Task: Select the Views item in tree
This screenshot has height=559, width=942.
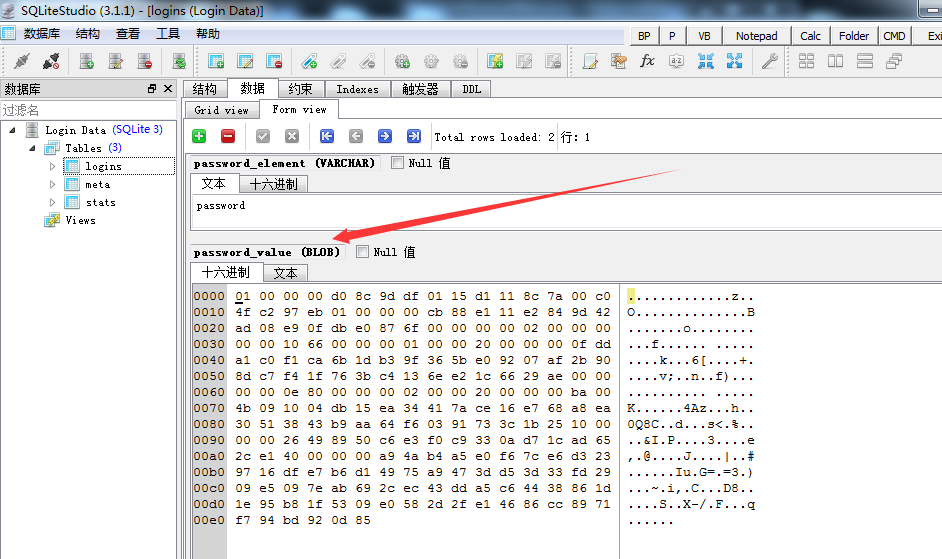Action: coord(80,220)
